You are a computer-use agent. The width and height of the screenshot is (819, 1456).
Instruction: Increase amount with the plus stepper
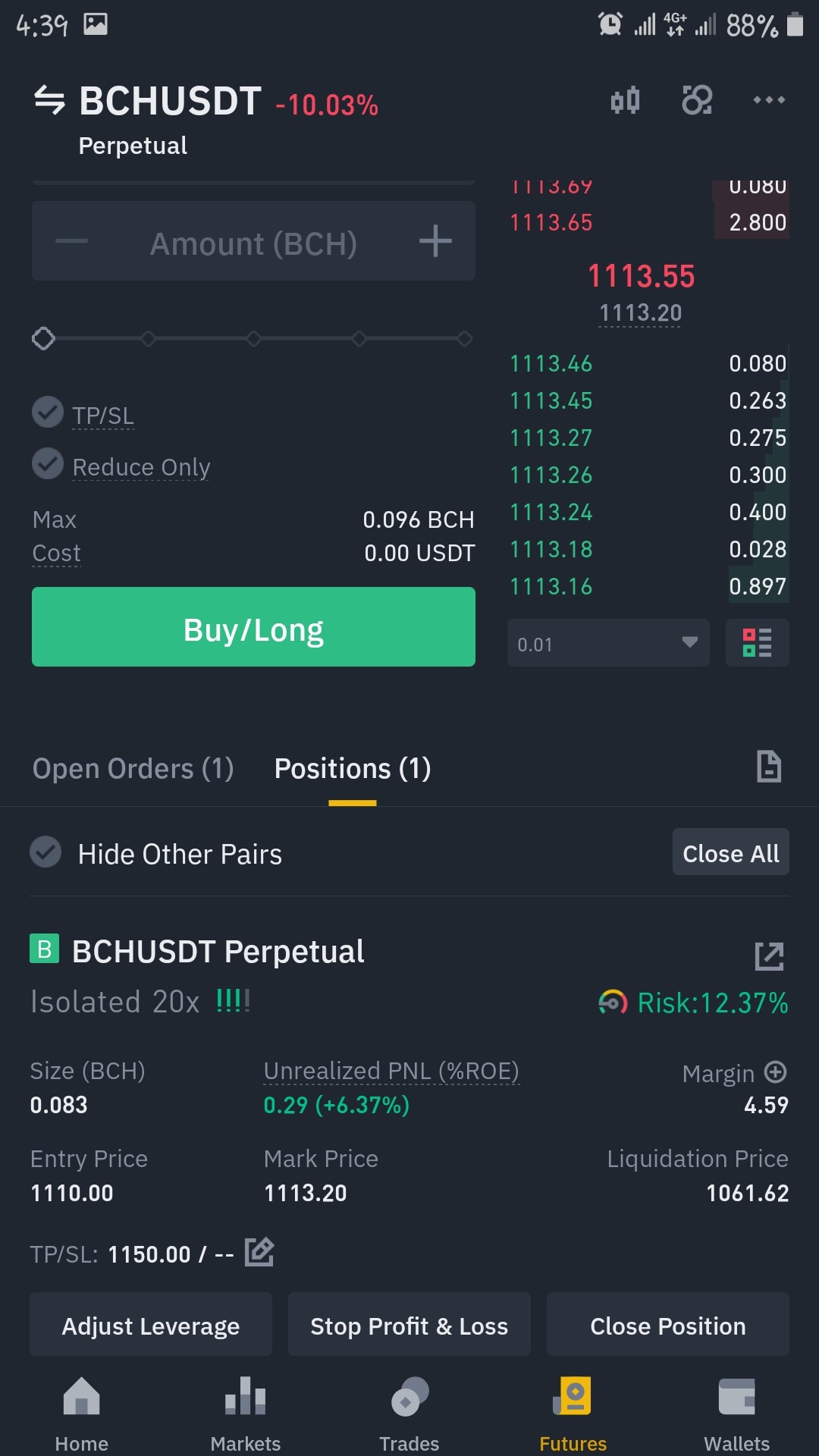point(435,242)
